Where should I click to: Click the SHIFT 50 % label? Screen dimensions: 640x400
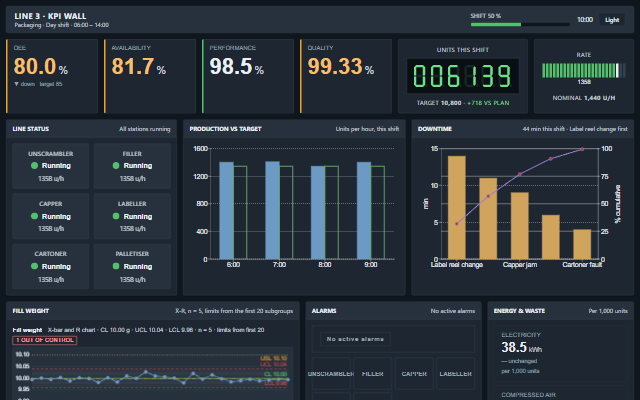pyautogui.click(x=485, y=16)
